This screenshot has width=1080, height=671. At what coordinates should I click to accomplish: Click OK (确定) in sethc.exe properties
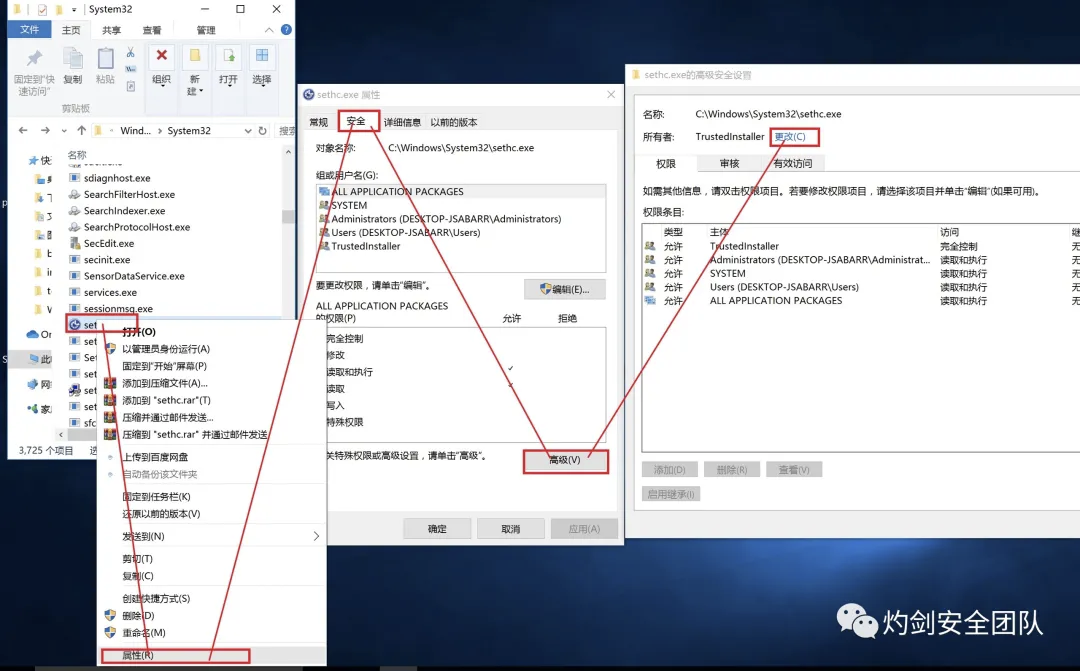437,529
